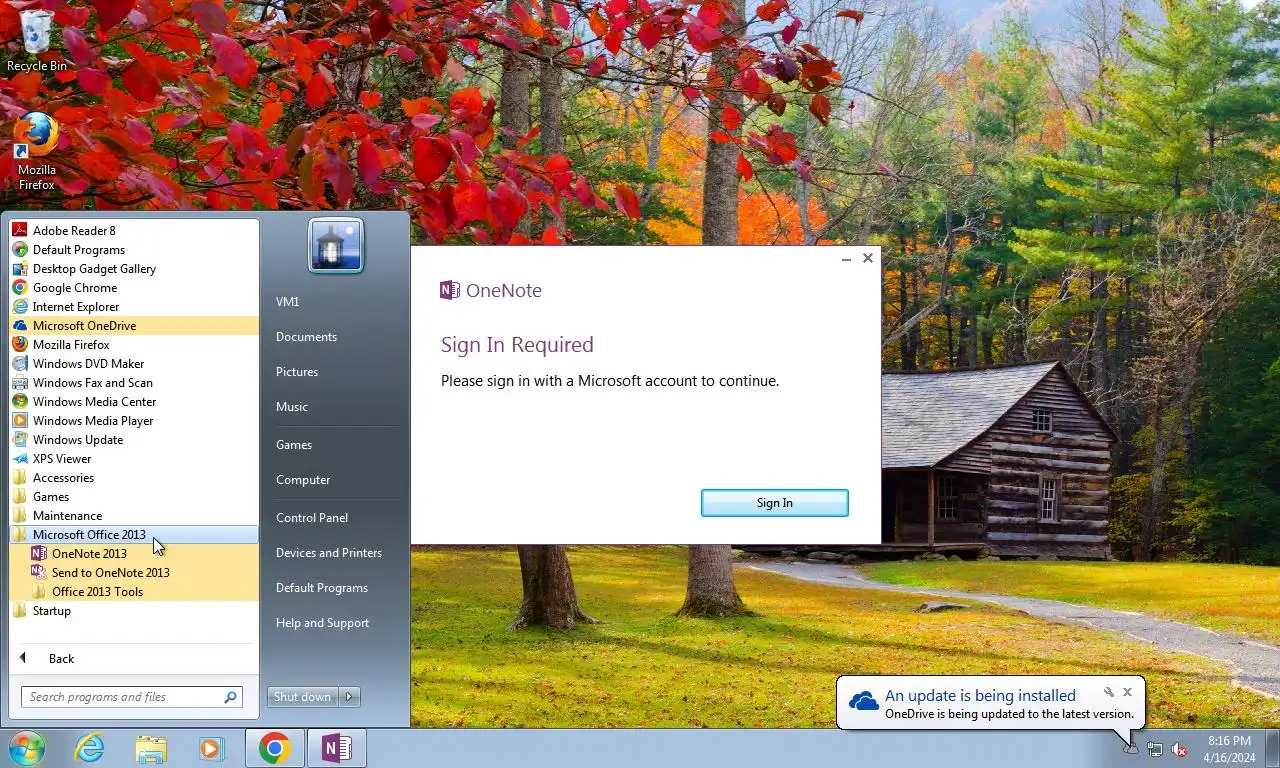
Task: Open Adobe Reader 8 from Start menu
Action: point(134,230)
